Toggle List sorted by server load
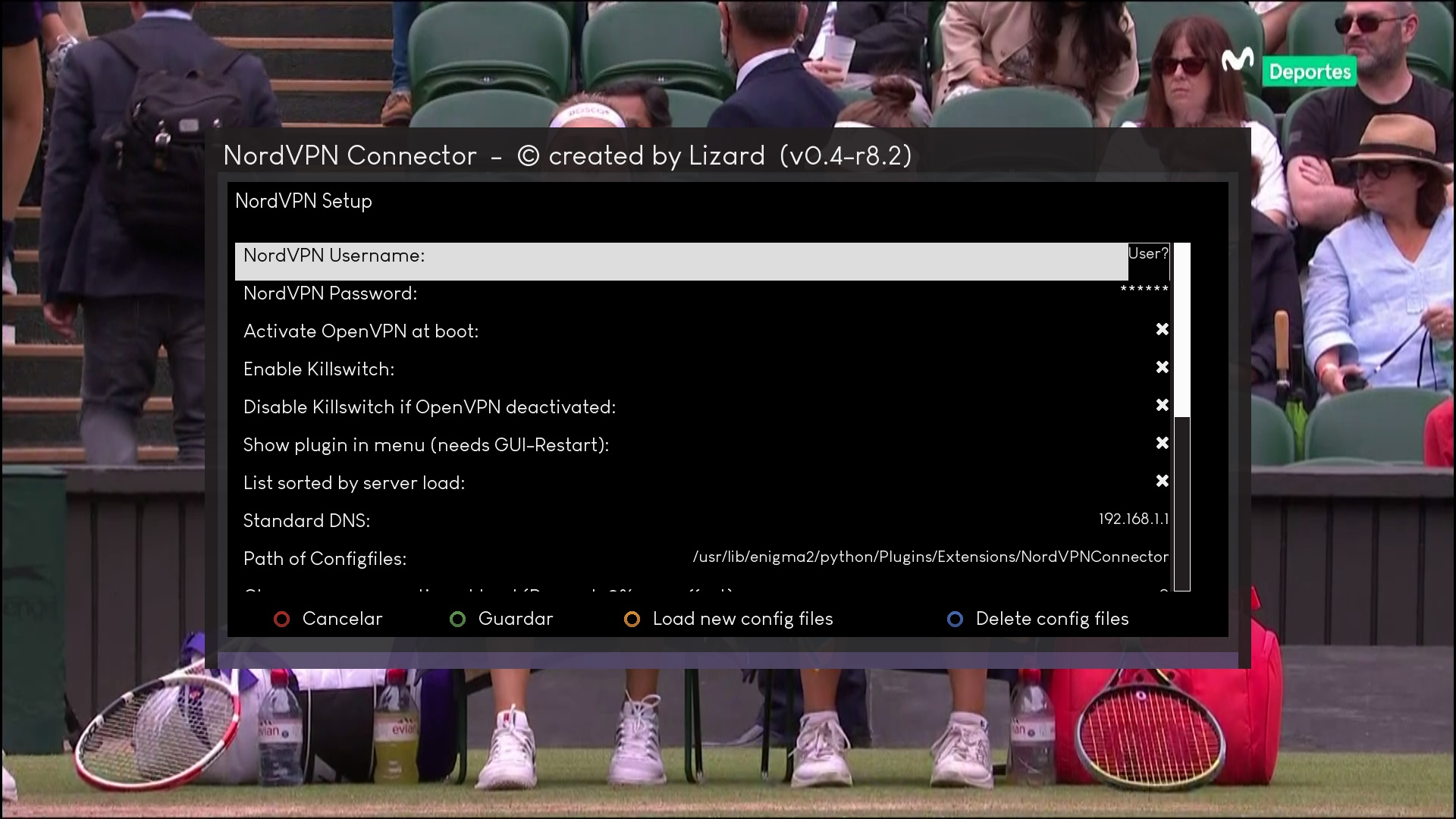The width and height of the screenshot is (1456, 819). [1162, 482]
